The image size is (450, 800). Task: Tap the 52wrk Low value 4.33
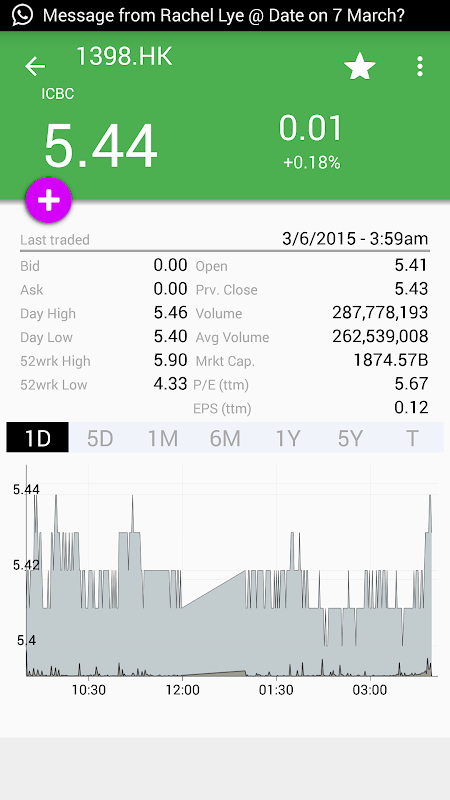(x=170, y=384)
